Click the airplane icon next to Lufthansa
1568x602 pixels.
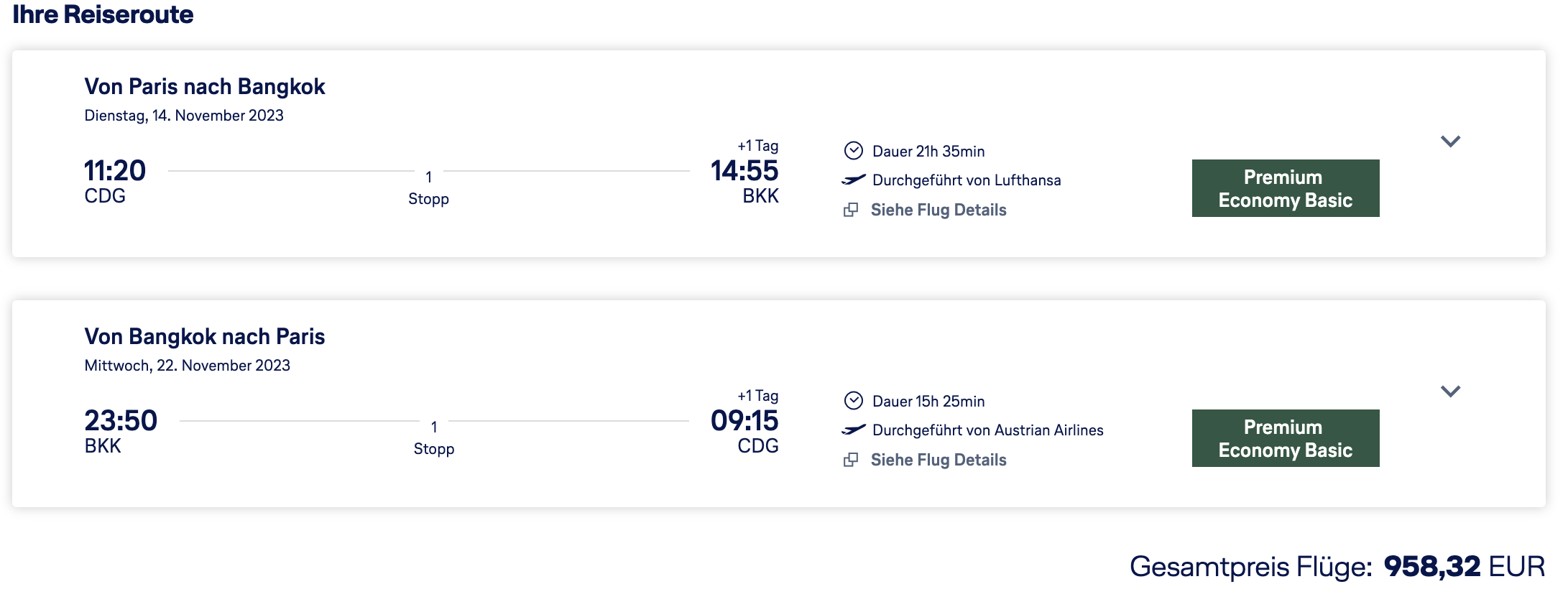tap(853, 180)
